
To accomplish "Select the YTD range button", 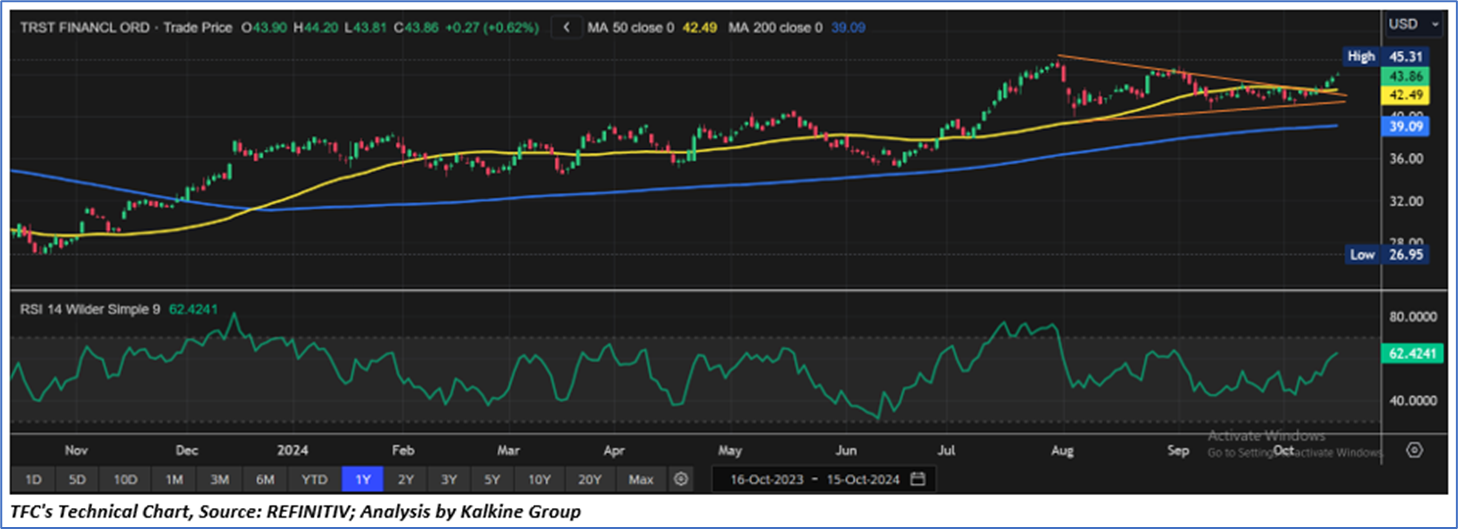I will (314, 479).
